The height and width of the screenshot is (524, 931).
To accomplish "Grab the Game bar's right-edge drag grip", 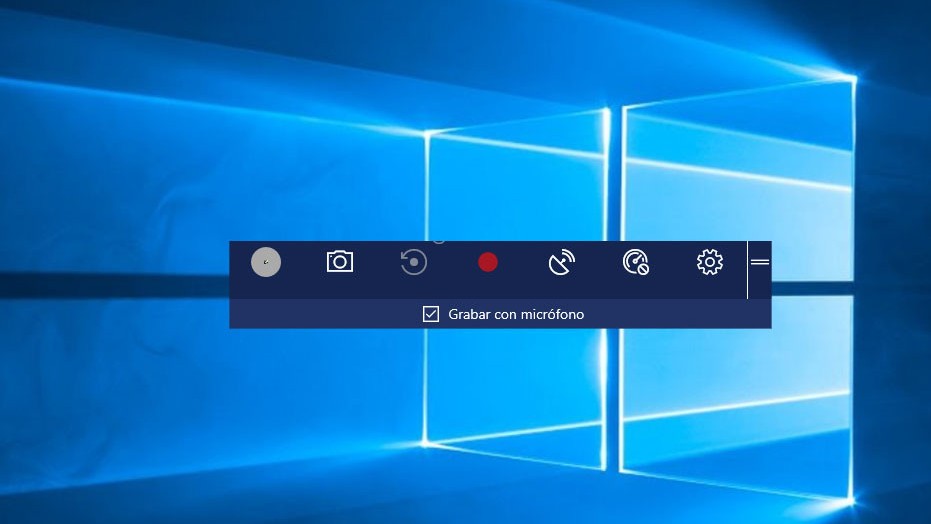I will (760, 262).
